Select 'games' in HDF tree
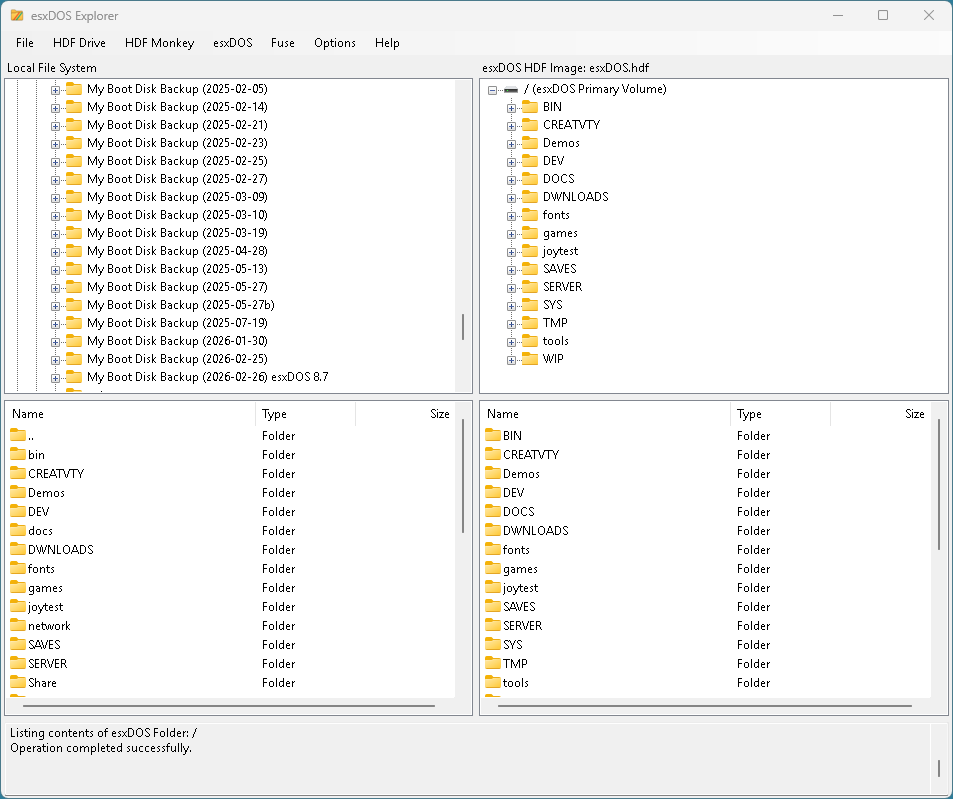The height and width of the screenshot is (799, 953). (560, 233)
